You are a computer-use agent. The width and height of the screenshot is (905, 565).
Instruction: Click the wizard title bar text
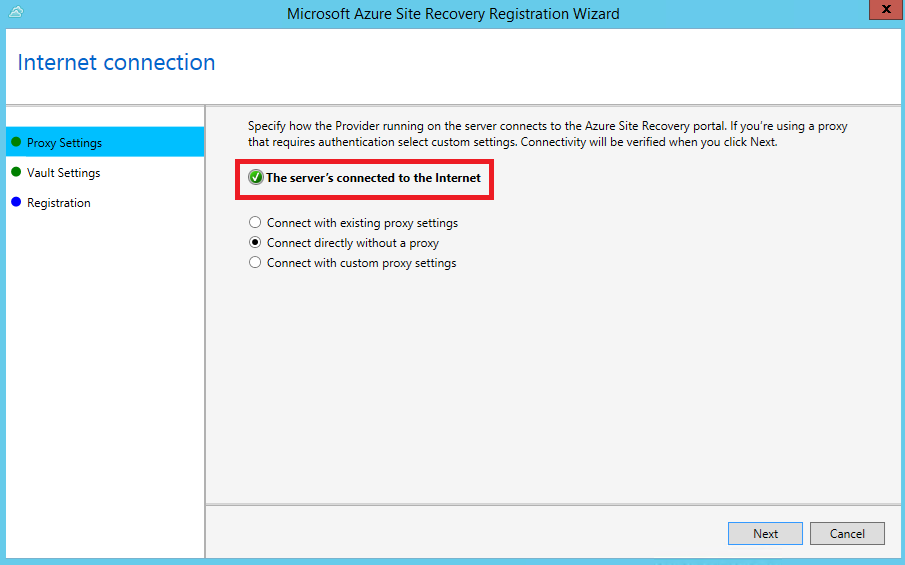[x=453, y=14]
